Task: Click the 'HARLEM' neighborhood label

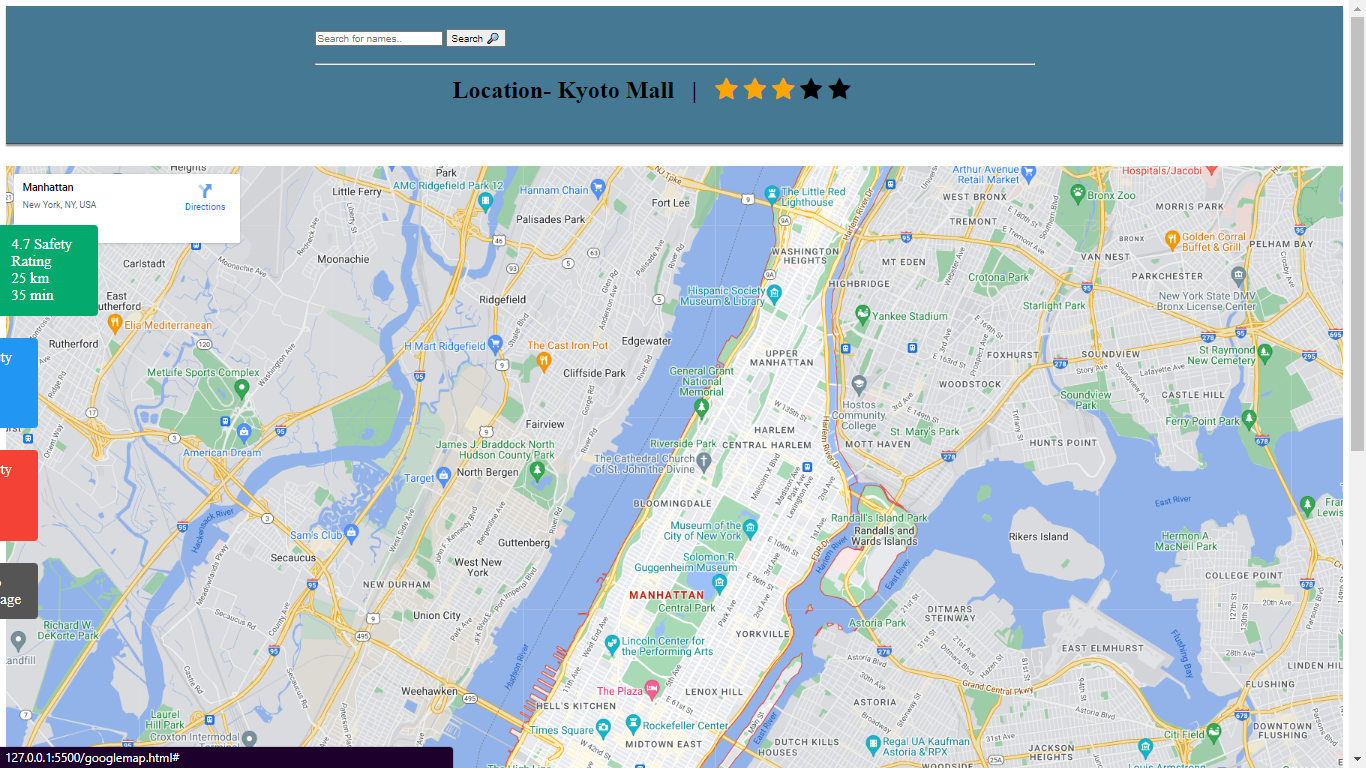Action: [x=773, y=430]
